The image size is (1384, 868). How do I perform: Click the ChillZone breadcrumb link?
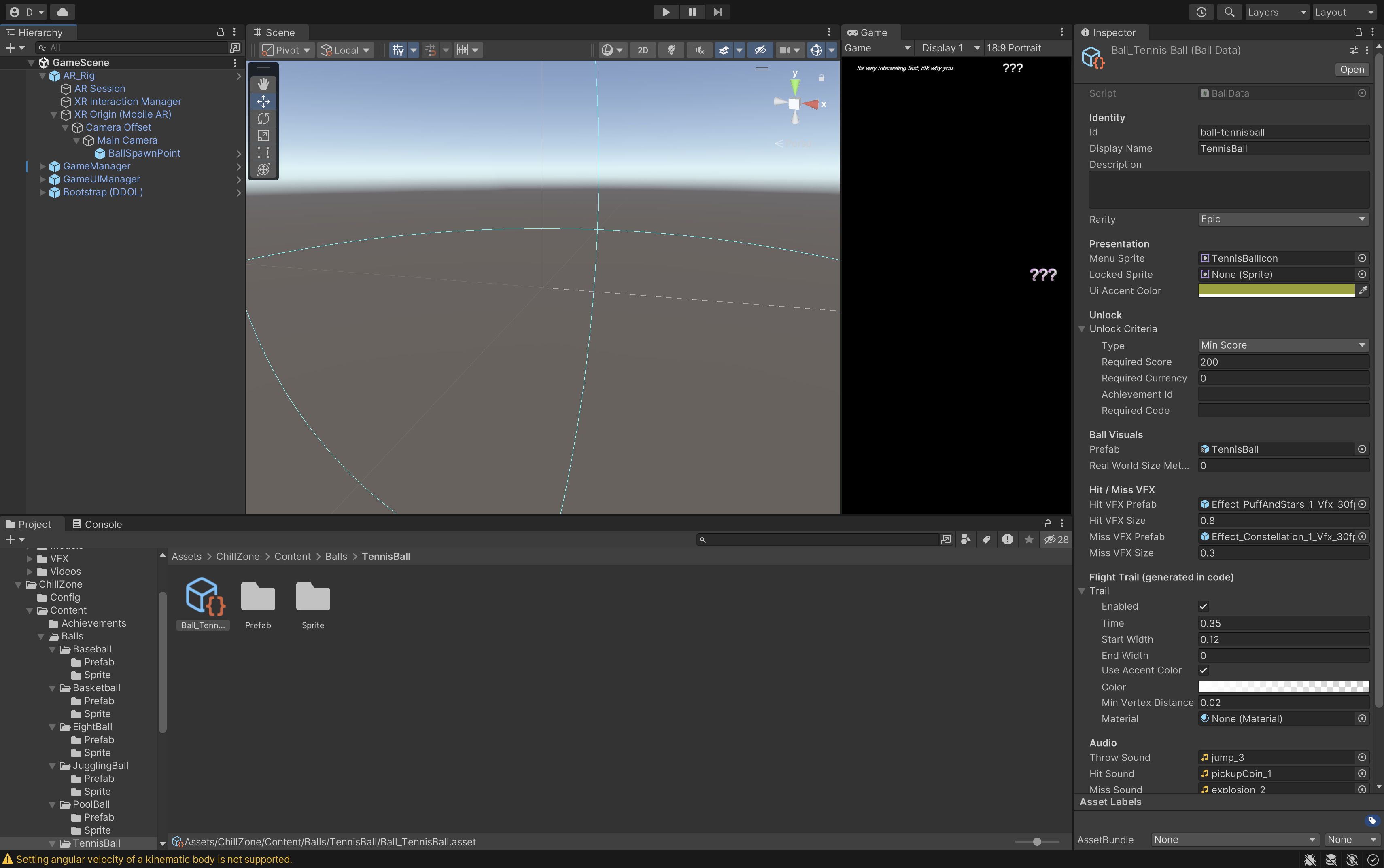[x=238, y=556]
